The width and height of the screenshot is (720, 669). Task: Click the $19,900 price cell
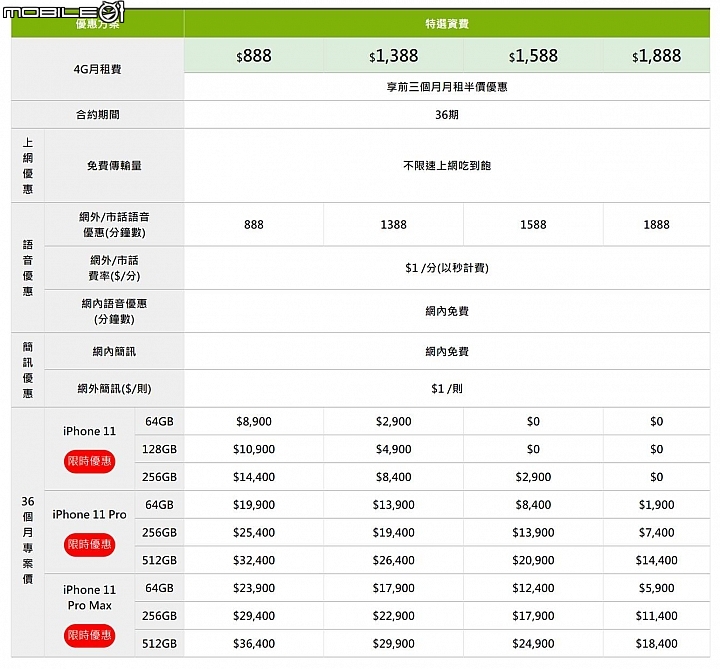click(253, 505)
